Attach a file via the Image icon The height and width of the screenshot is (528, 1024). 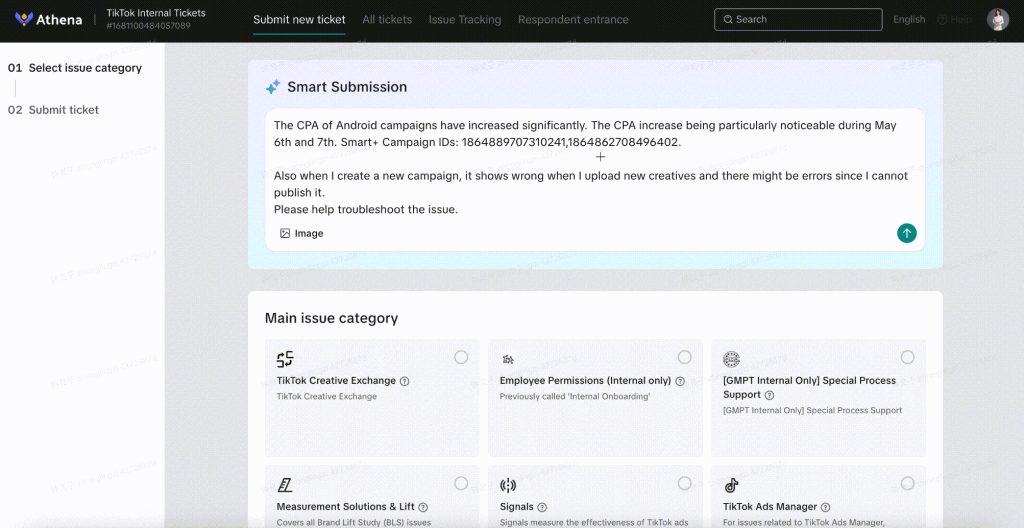pos(285,233)
